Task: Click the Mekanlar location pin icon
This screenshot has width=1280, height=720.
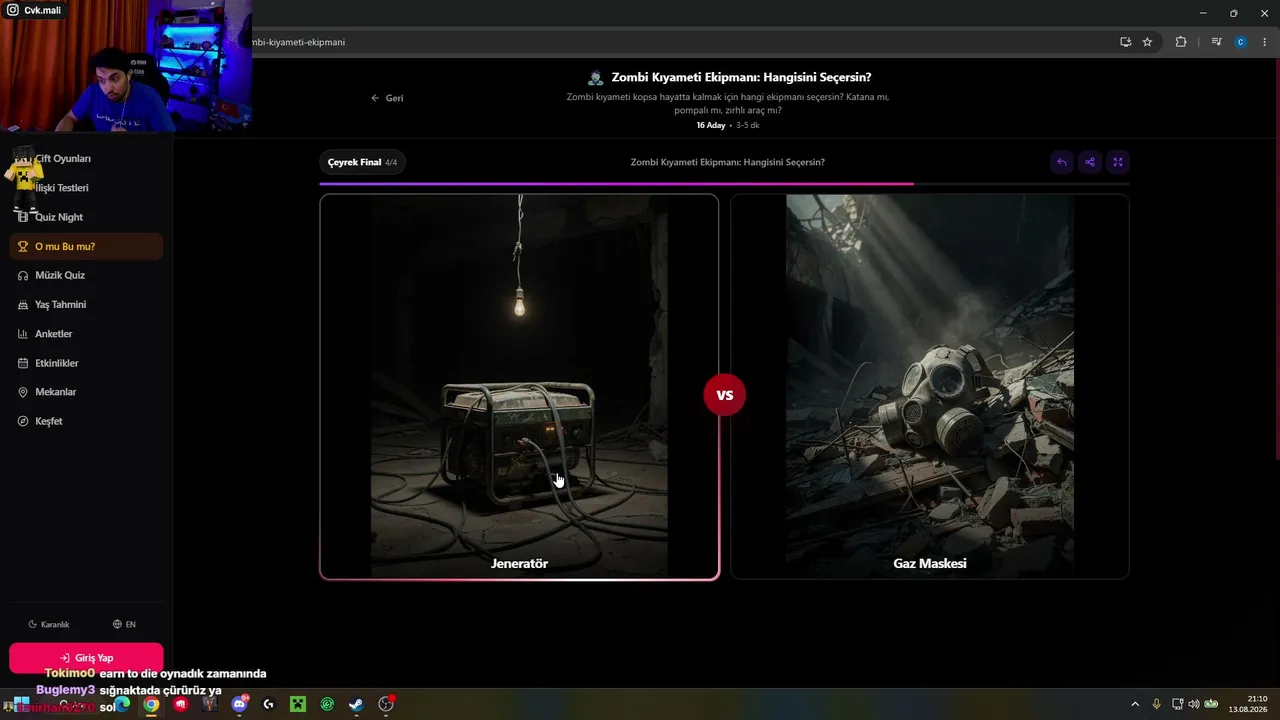Action: point(24,392)
